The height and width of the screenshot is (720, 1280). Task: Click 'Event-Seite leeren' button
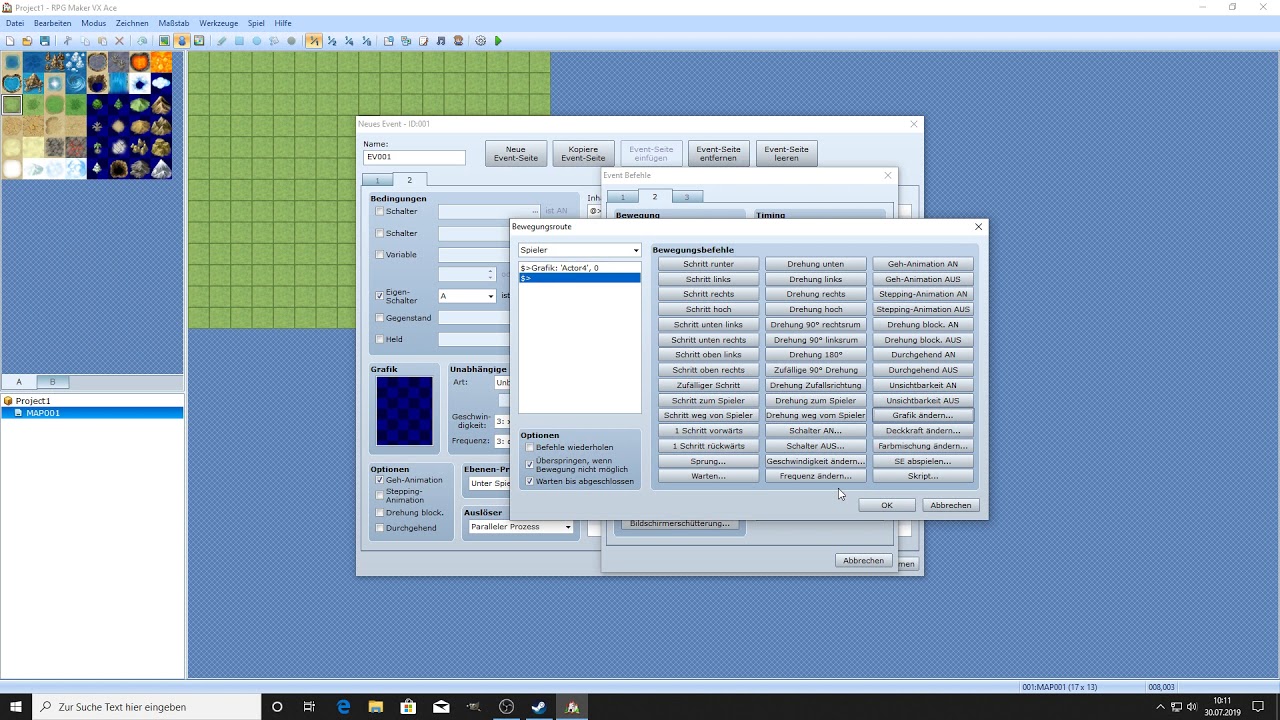tap(787, 154)
